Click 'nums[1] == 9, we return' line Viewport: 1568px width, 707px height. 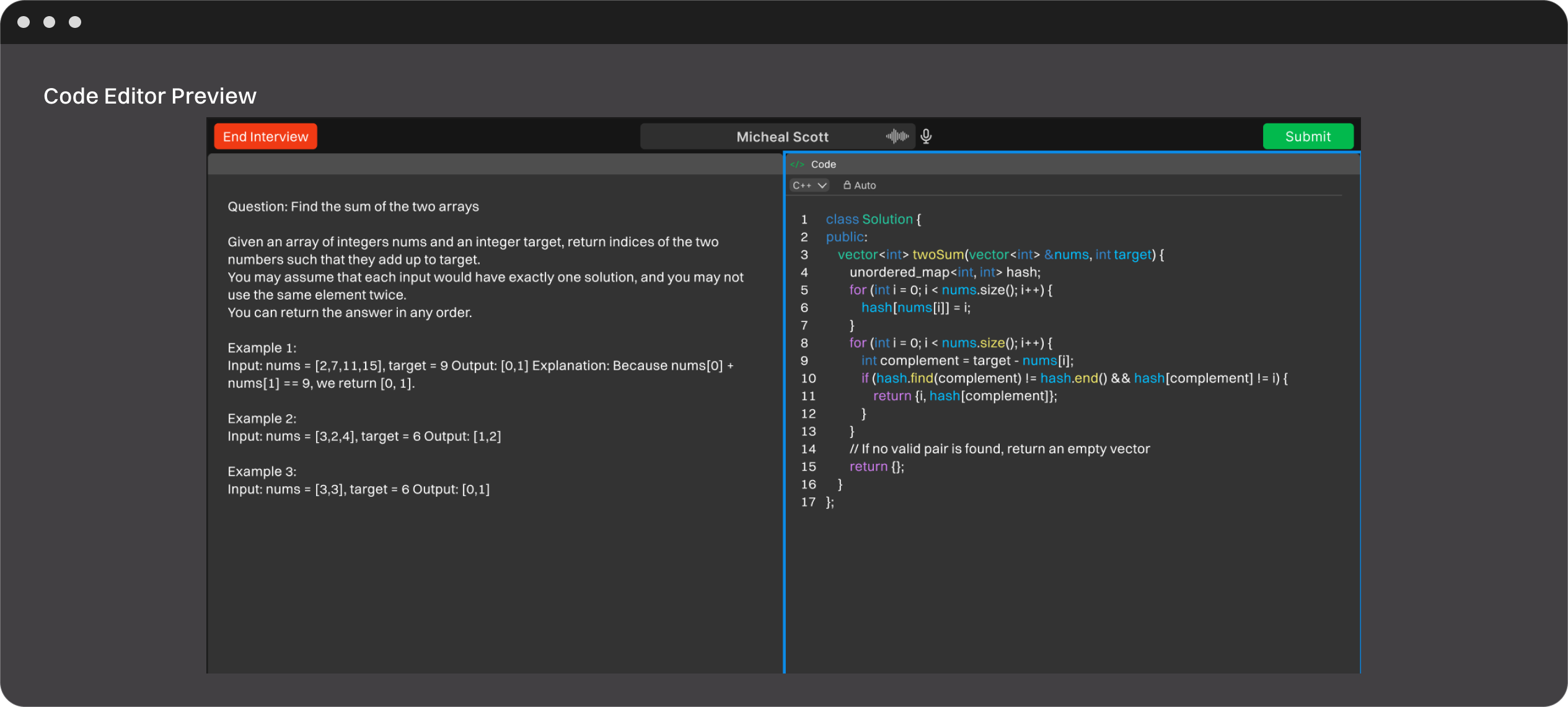(x=321, y=383)
